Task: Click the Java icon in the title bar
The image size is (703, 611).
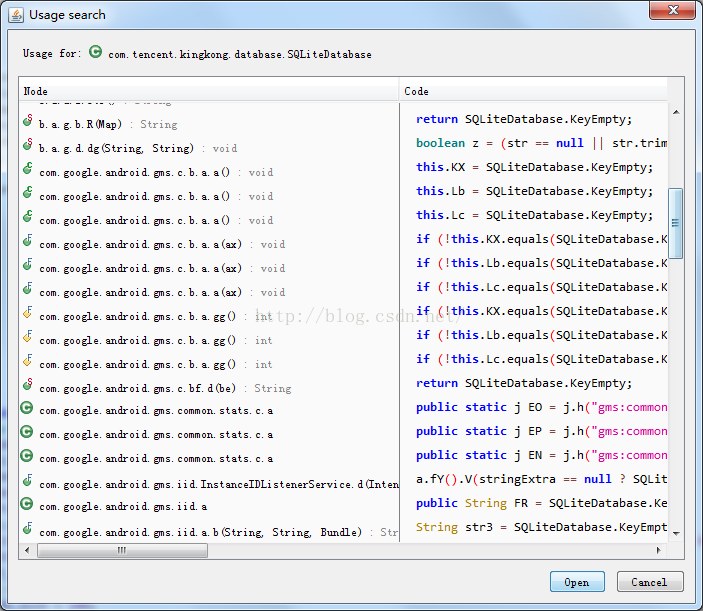Action: (16, 15)
